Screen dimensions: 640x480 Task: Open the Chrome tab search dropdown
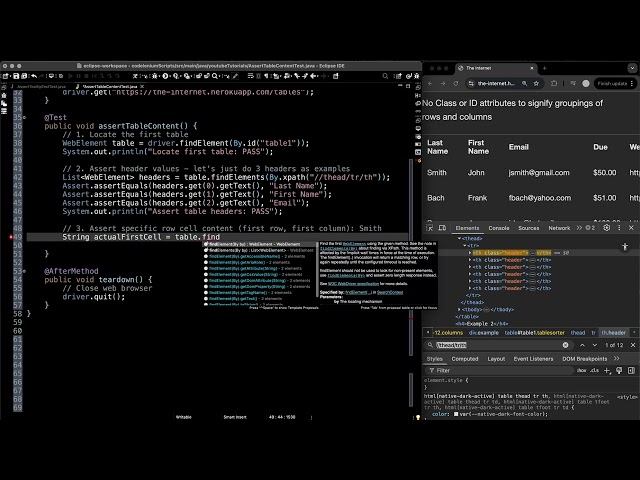632,68
